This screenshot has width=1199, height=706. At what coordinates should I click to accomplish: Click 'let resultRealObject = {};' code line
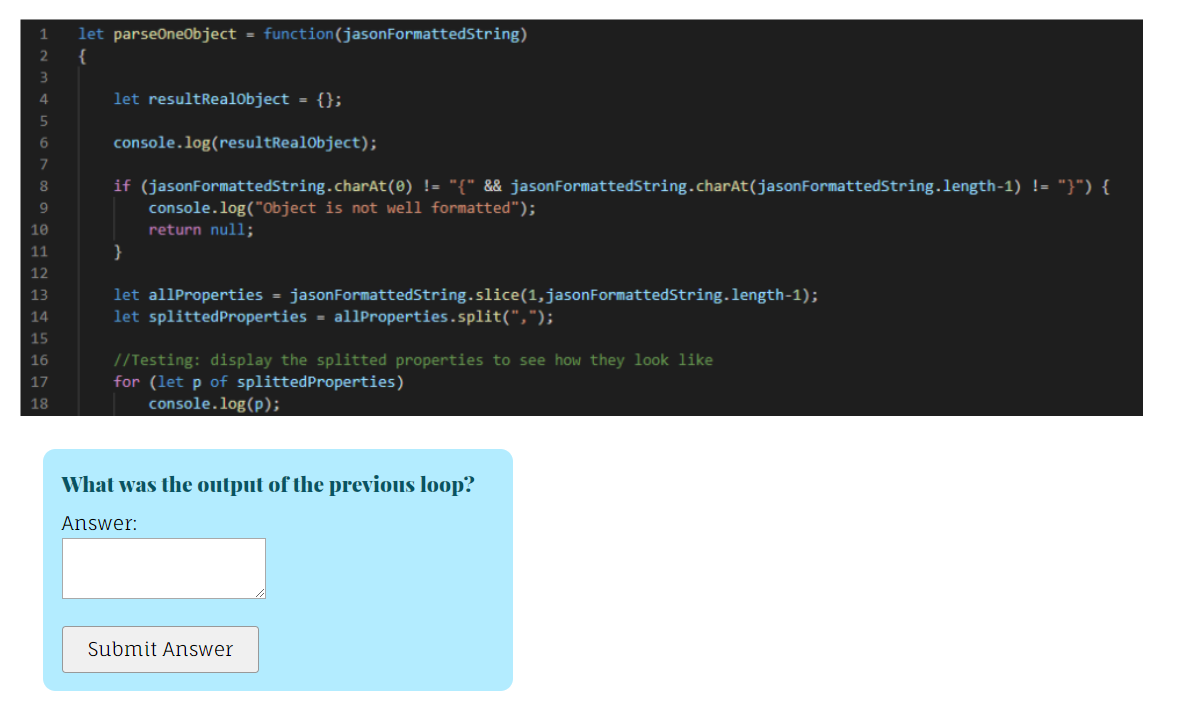tap(228, 99)
